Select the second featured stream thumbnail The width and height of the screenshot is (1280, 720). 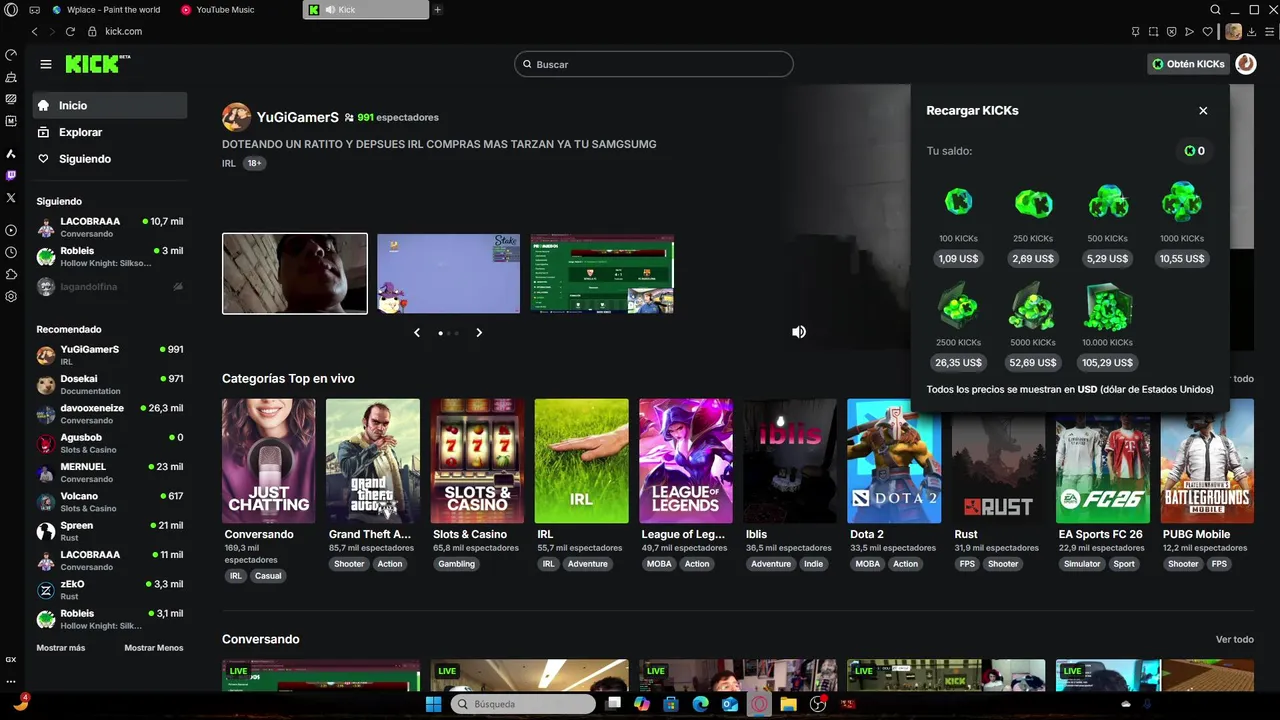pos(448,273)
